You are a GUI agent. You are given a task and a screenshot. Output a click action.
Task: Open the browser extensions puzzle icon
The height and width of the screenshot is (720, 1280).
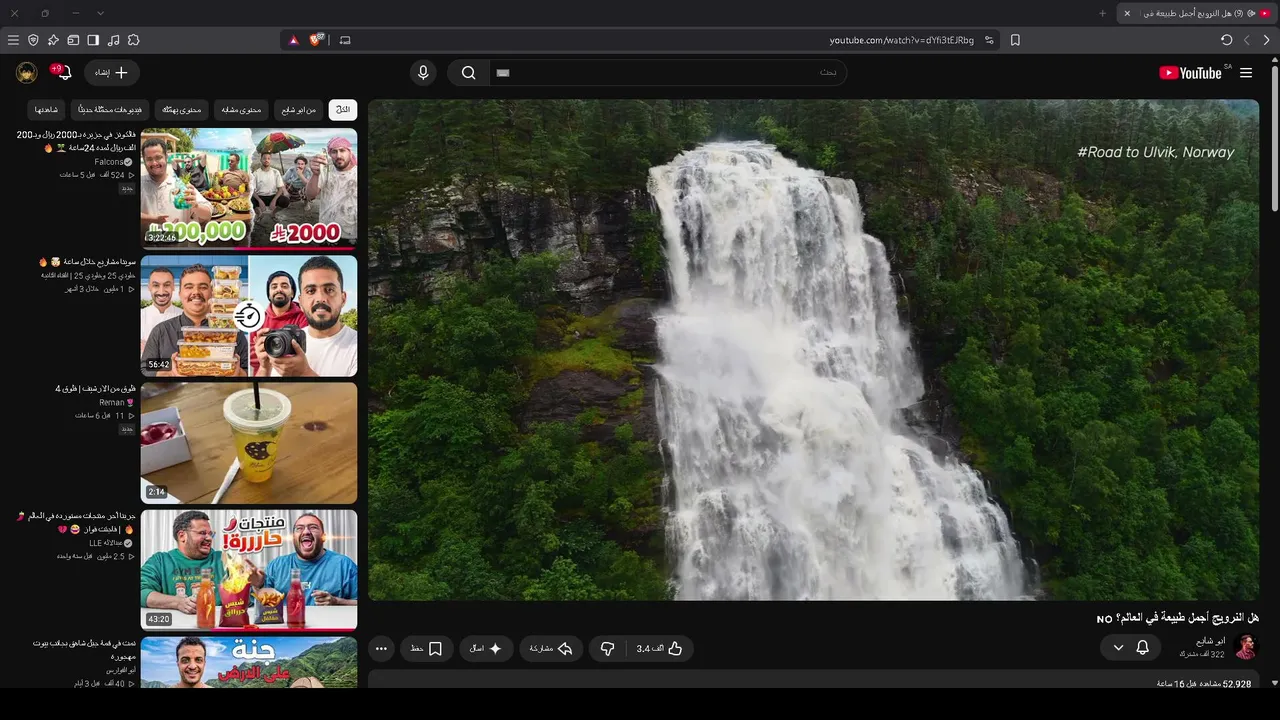point(133,40)
